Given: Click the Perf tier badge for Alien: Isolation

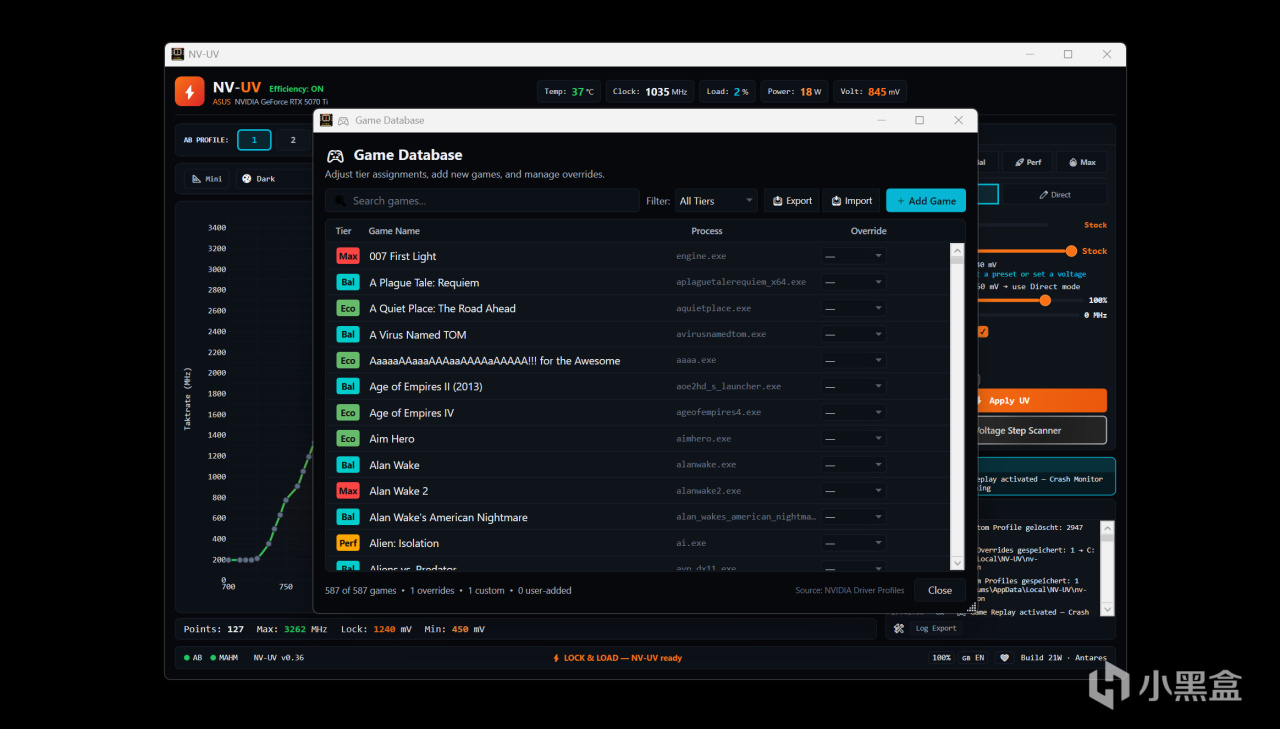Looking at the screenshot, I should pyautogui.click(x=348, y=543).
